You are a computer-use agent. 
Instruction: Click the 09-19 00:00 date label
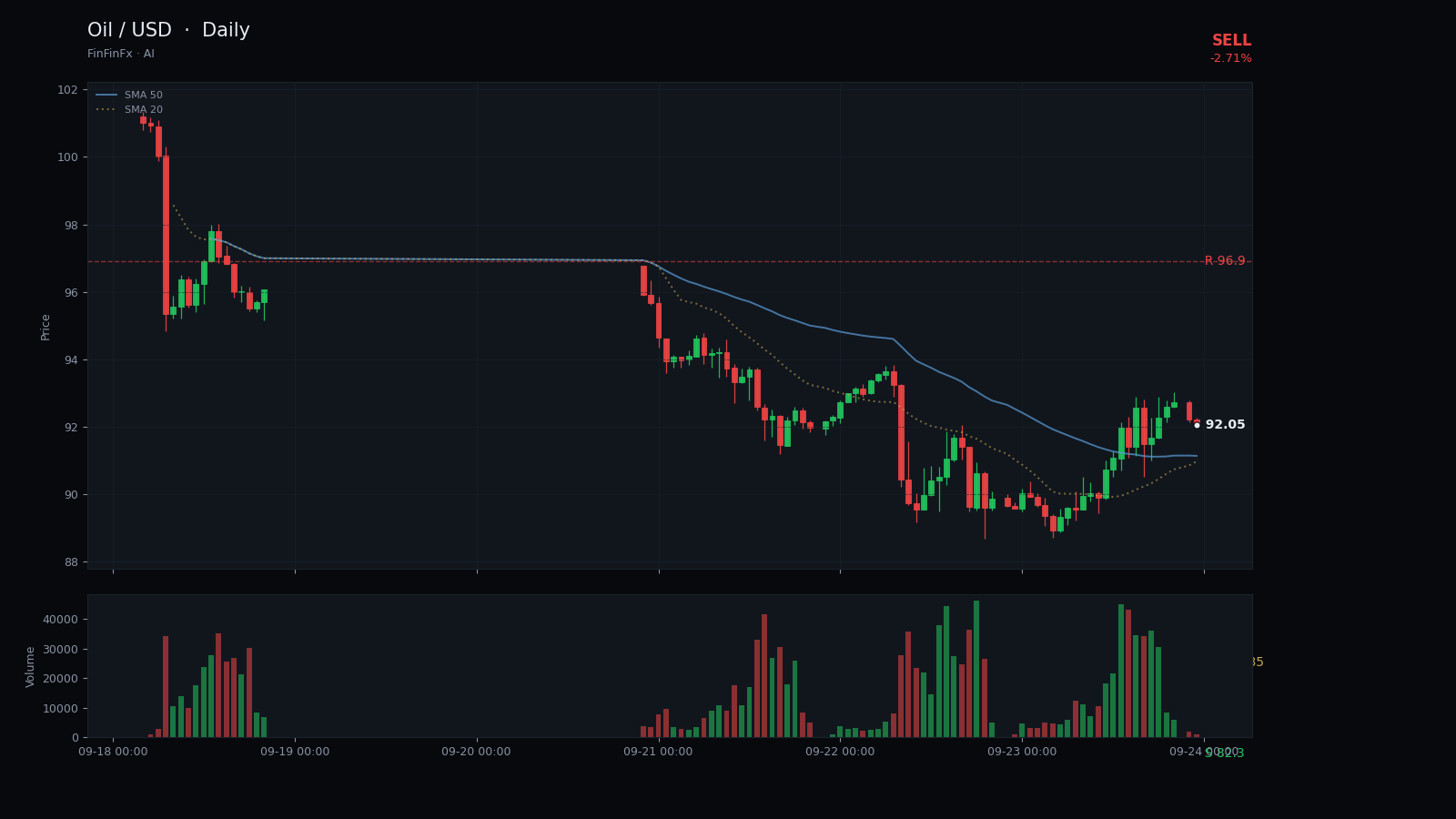[x=295, y=752]
